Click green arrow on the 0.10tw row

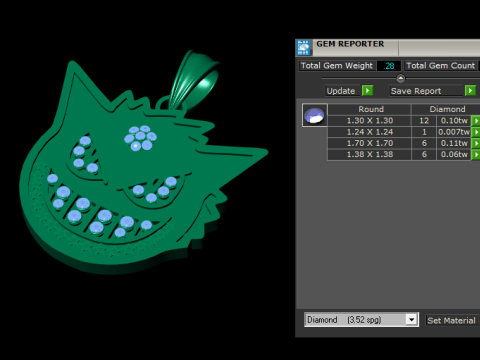pyautogui.click(x=476, y=121)
